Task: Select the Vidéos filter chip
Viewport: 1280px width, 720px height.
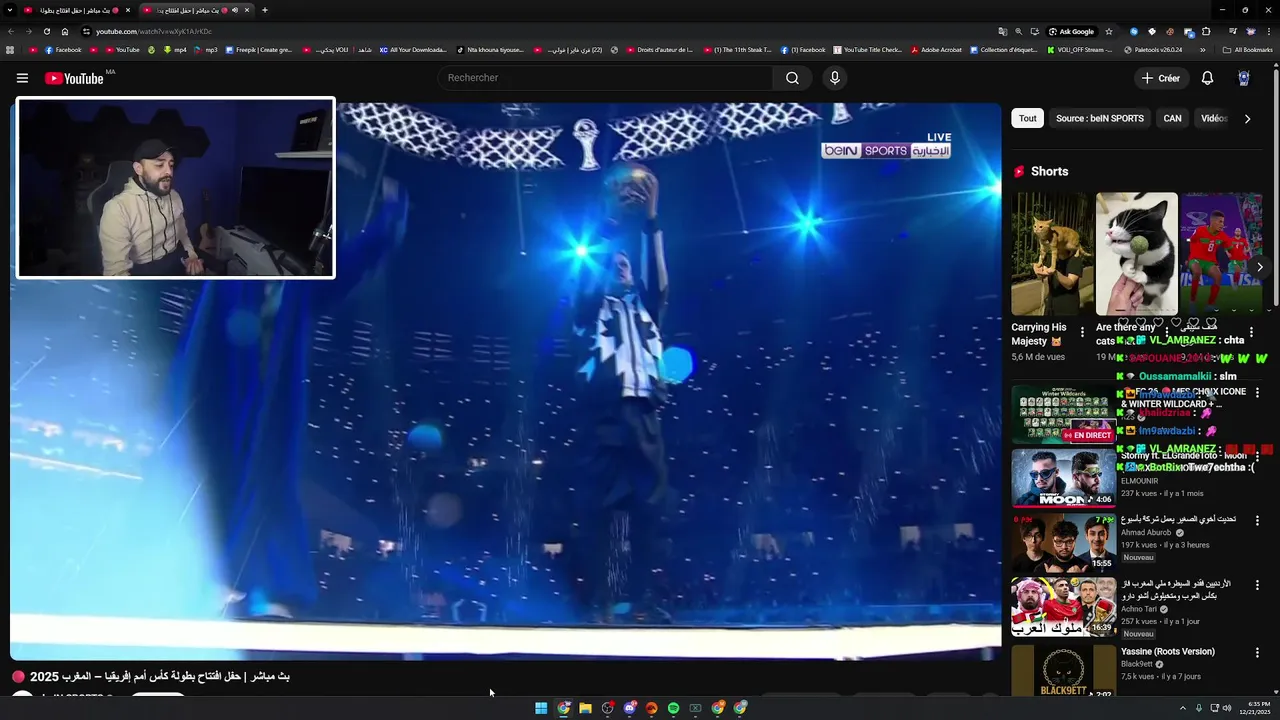Action: point(1214,118)
